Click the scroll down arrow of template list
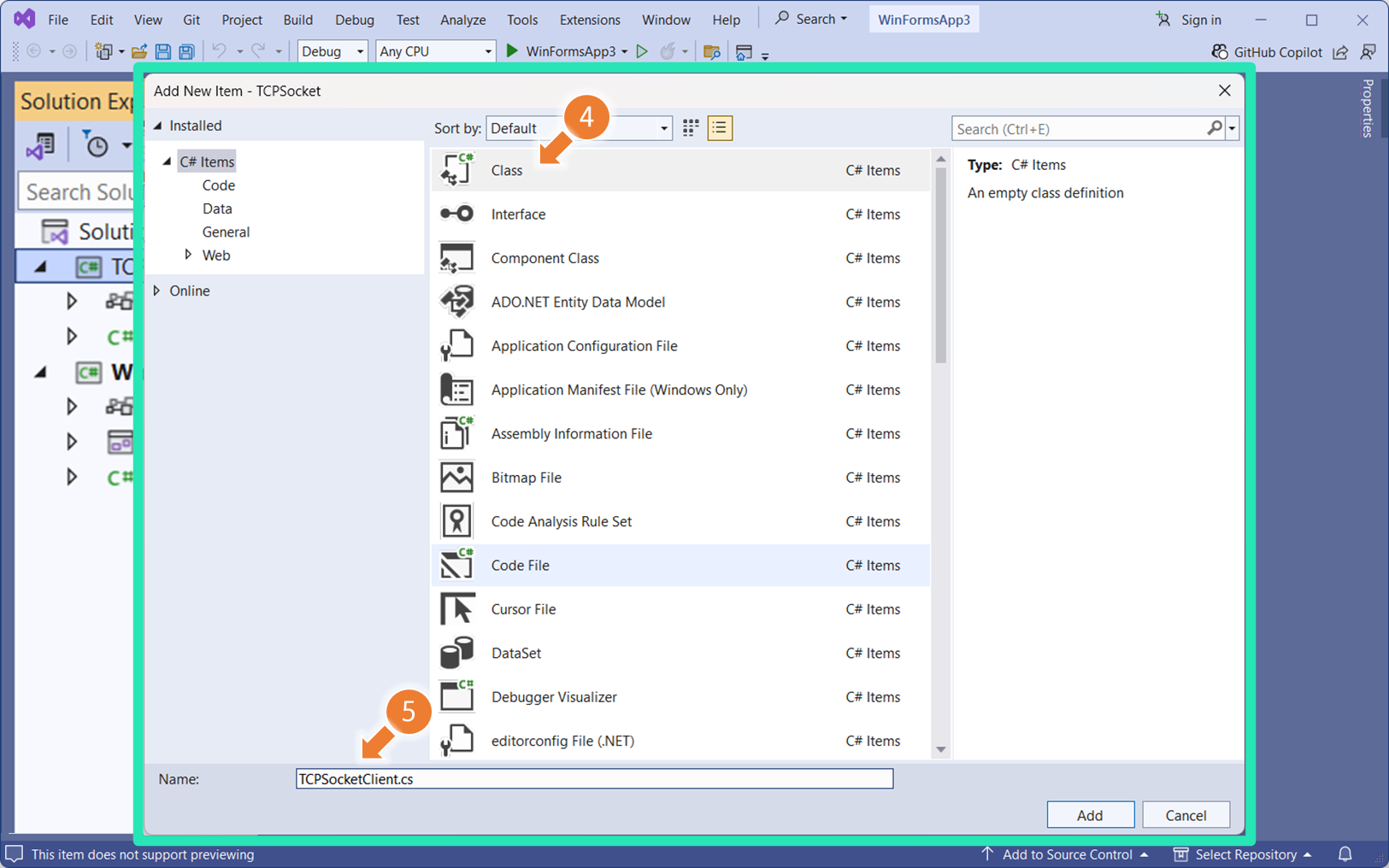This screenshot has height=868, width=1389. pyautogui.click(x=941, y=749)
